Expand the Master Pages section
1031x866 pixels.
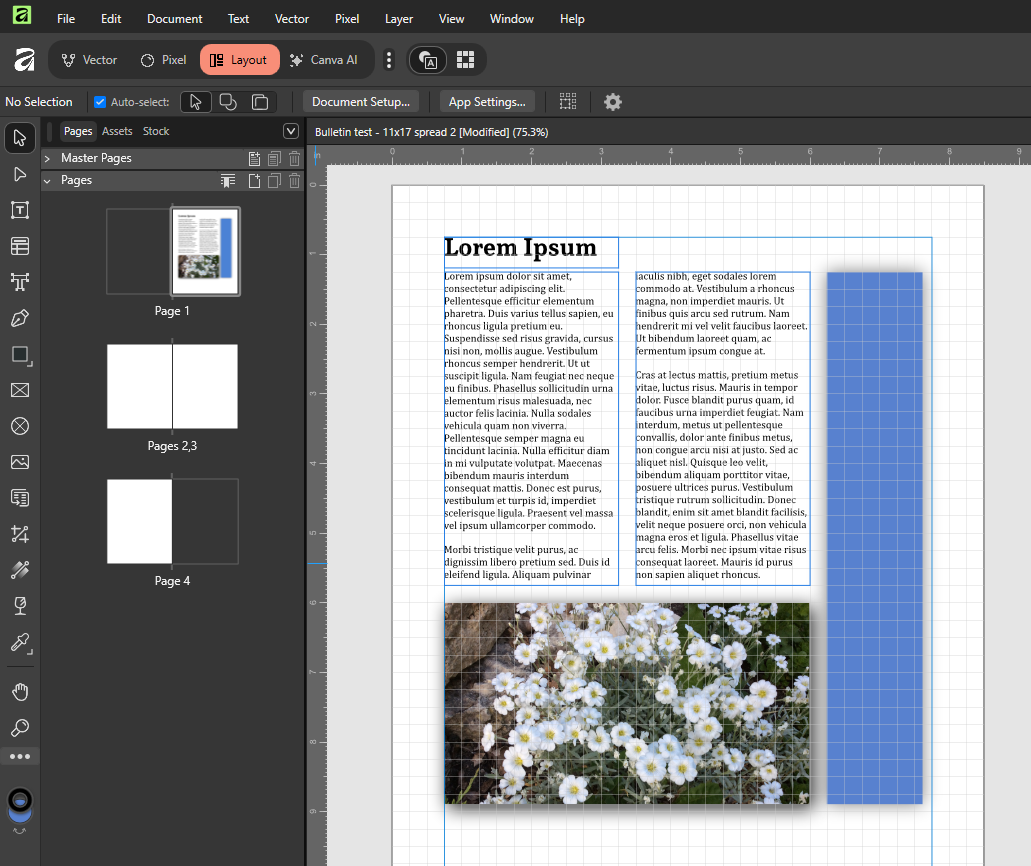coord(47,158)
